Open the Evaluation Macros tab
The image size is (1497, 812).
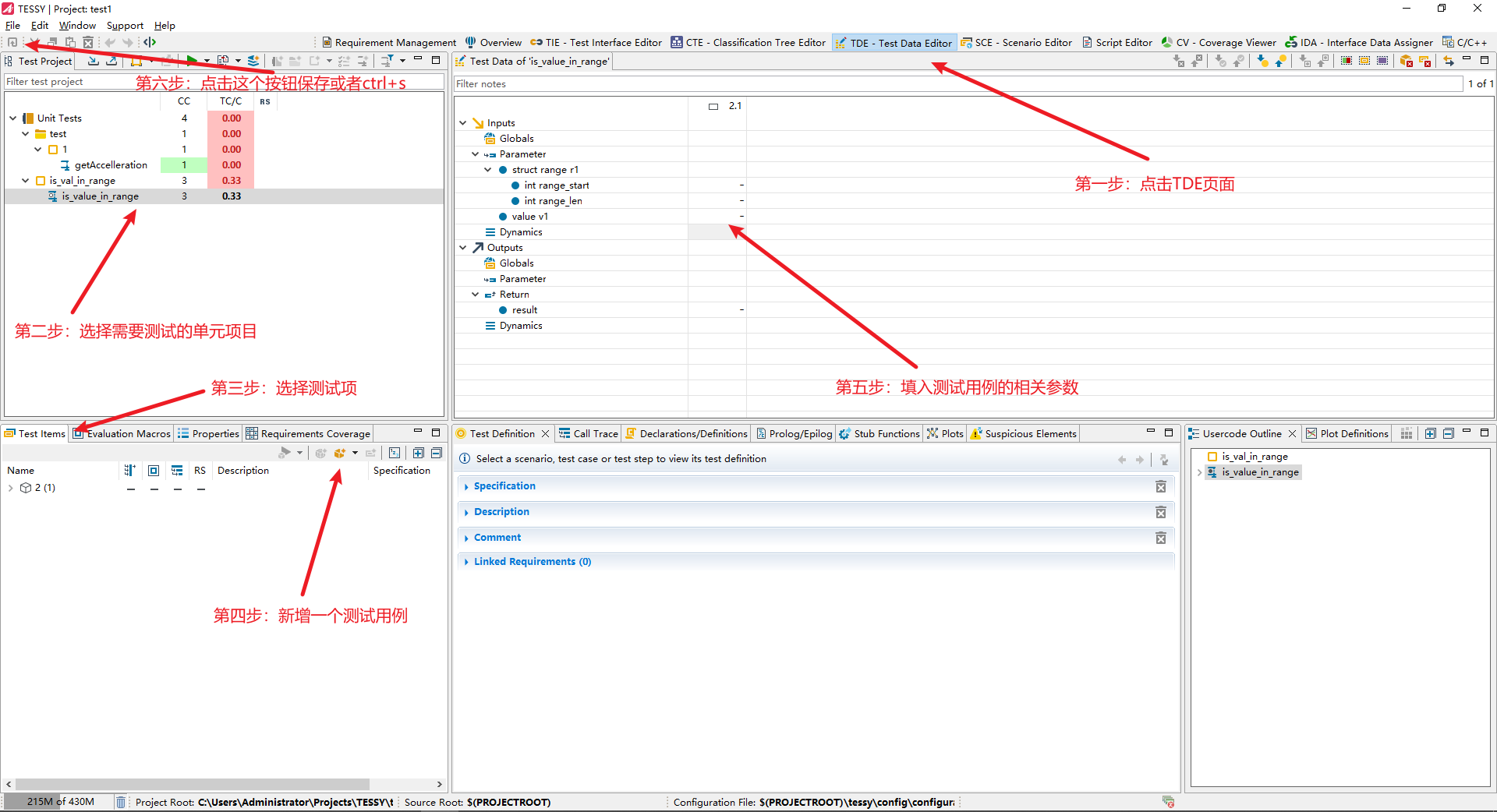(122, 434)
